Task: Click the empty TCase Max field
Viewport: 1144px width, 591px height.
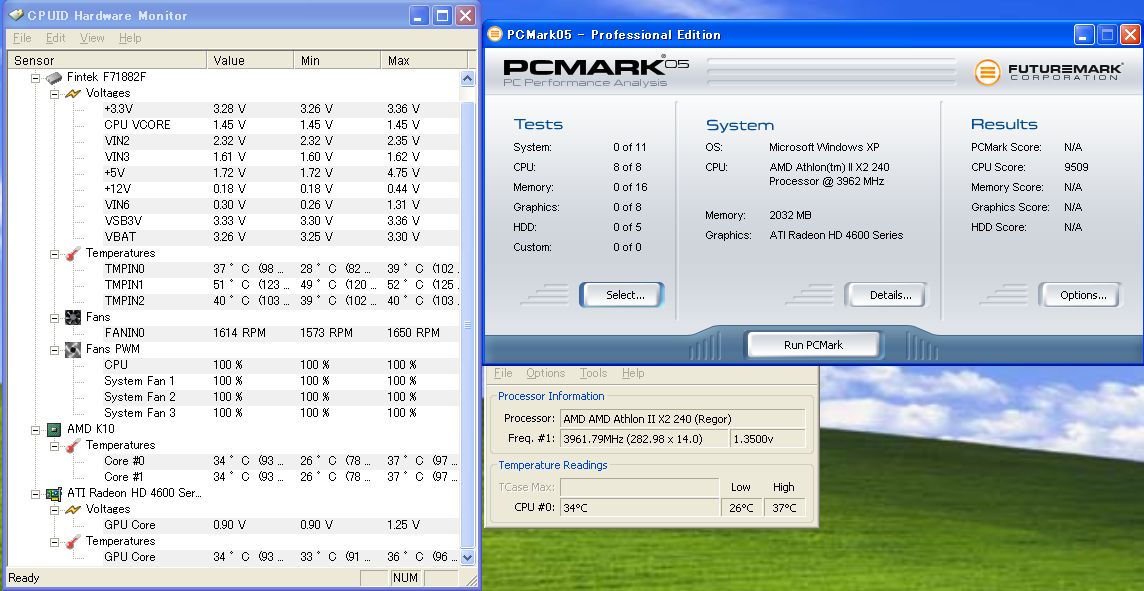Action: click(x=639, y=487)
